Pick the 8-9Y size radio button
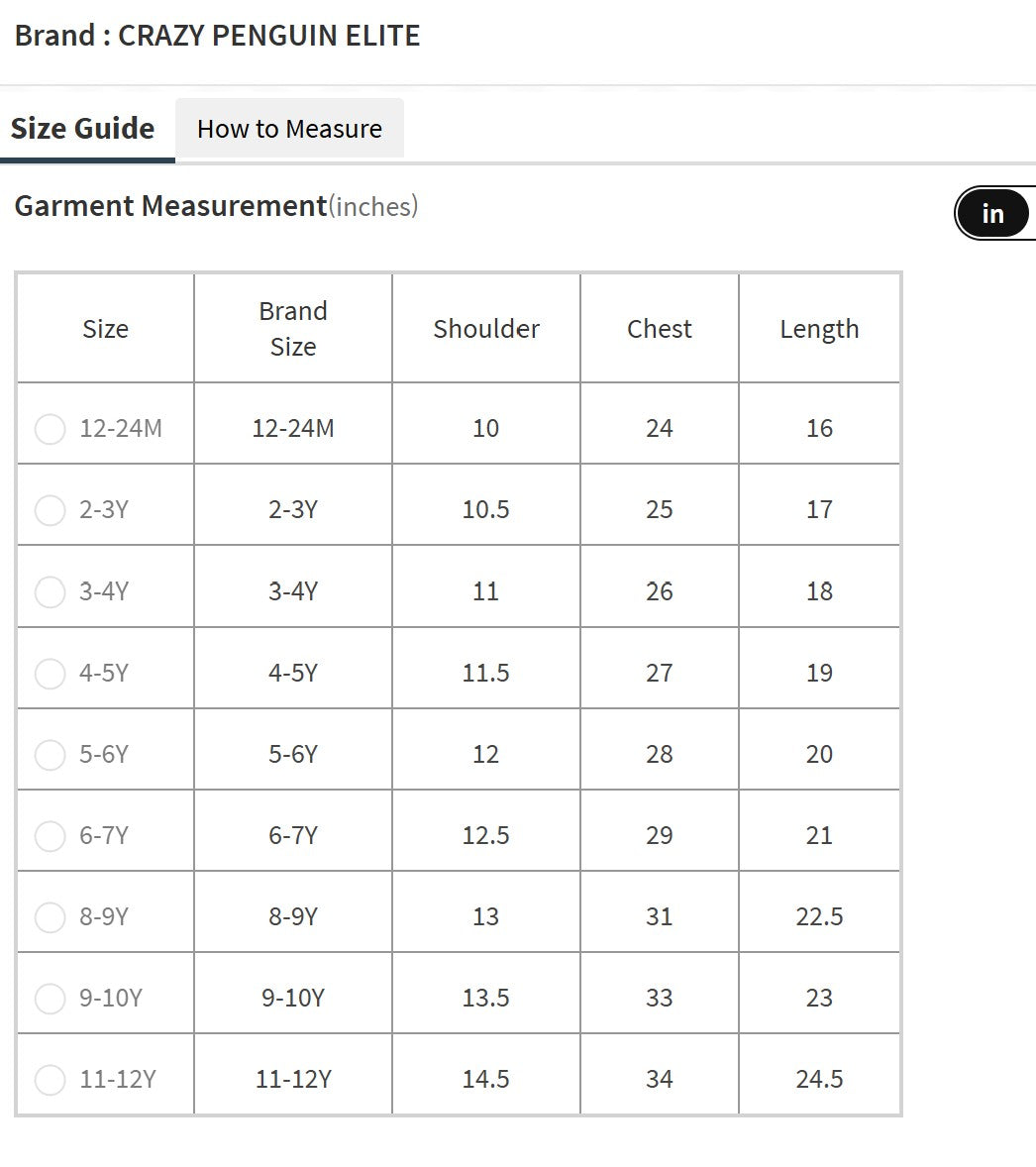The image size is (1036, 1167). coord(50,917)
